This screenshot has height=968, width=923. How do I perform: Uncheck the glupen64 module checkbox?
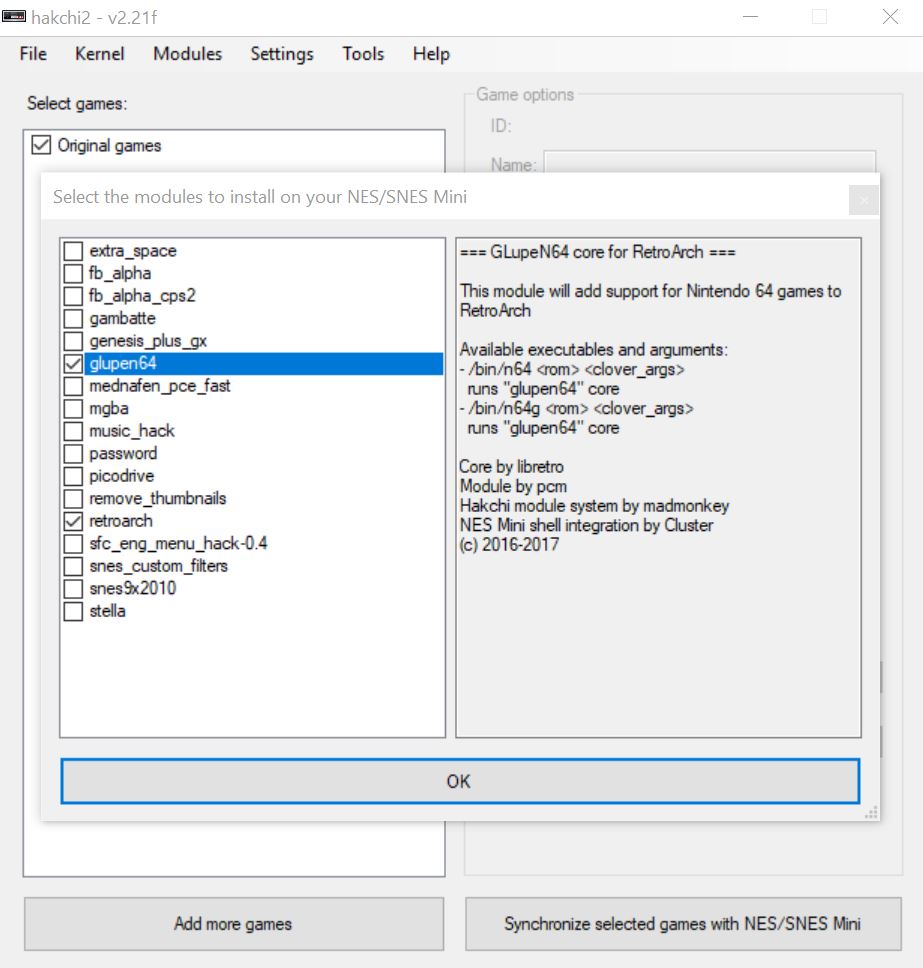tap(73, 364)
